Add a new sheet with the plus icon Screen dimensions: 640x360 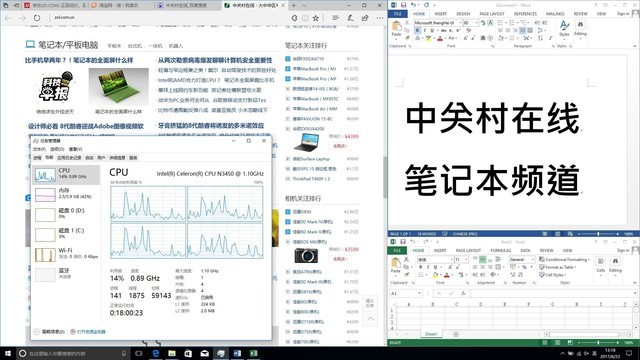point(456,334)
